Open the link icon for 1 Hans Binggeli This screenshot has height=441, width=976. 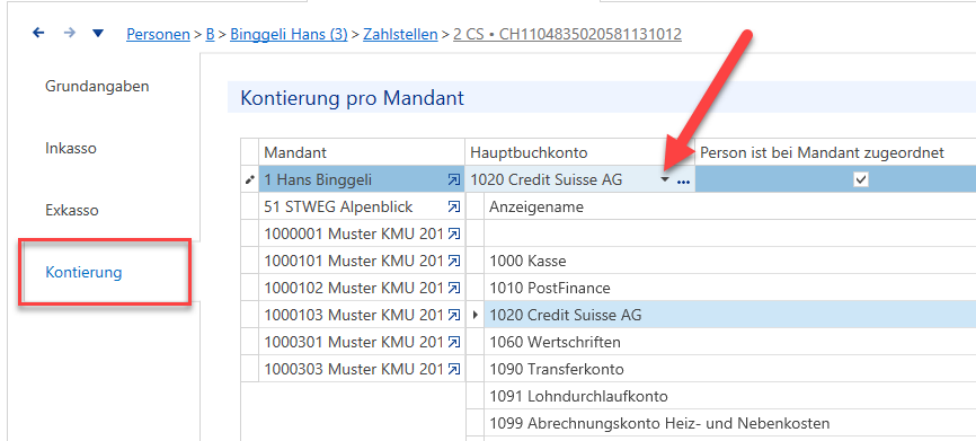(454, 180)
